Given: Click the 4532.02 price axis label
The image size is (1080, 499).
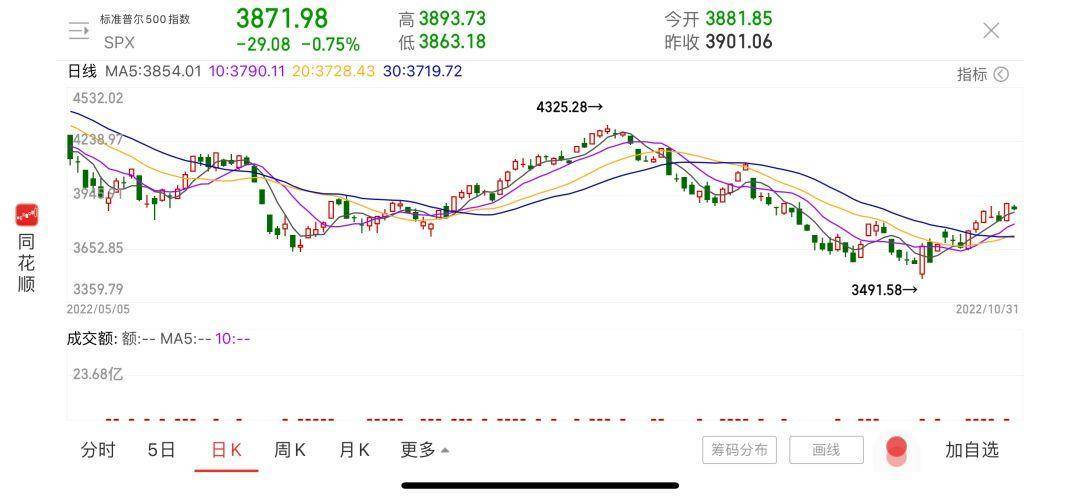Looking at the screenshot, I should point(98,98).
